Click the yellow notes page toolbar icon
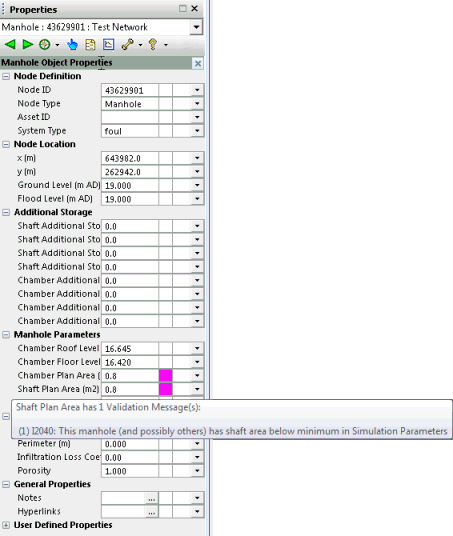The width and height of the screenshot is (453, 536). tap(90, 45)
